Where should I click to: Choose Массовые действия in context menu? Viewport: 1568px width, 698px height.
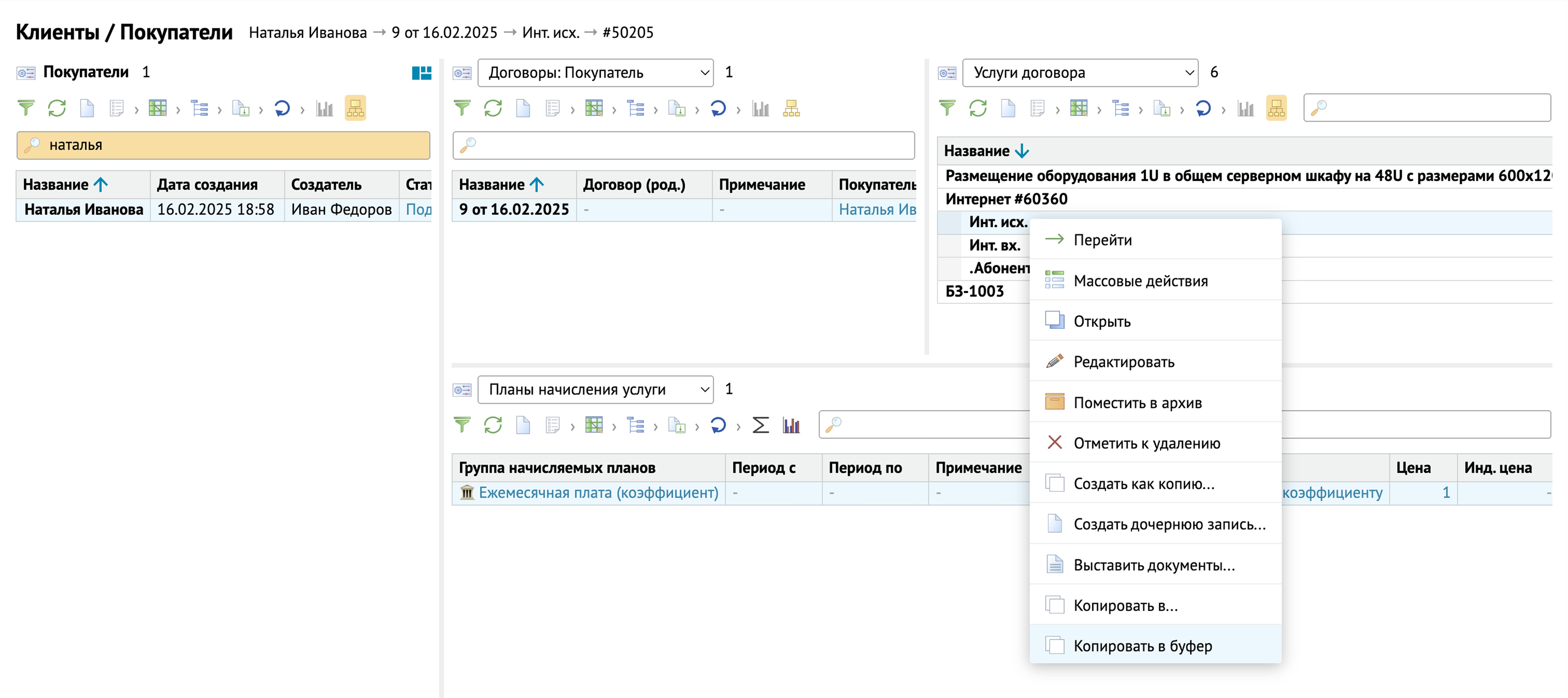[1155, 281]
